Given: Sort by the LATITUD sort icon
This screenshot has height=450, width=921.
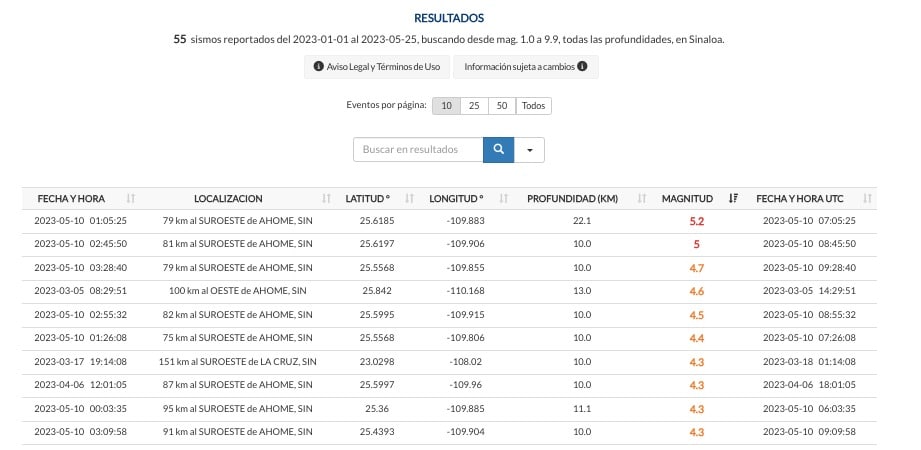Looking at the screenshot, I should tap(409, 199).
